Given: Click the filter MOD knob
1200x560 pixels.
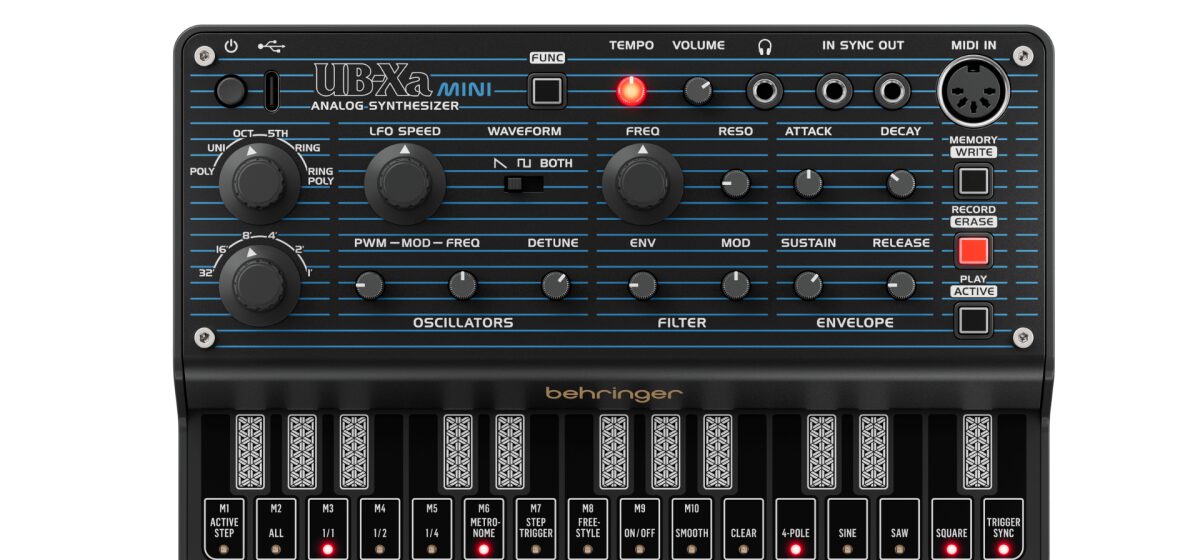Looking at the screenshot, I should pyautogui.click(x=735, y=286).
